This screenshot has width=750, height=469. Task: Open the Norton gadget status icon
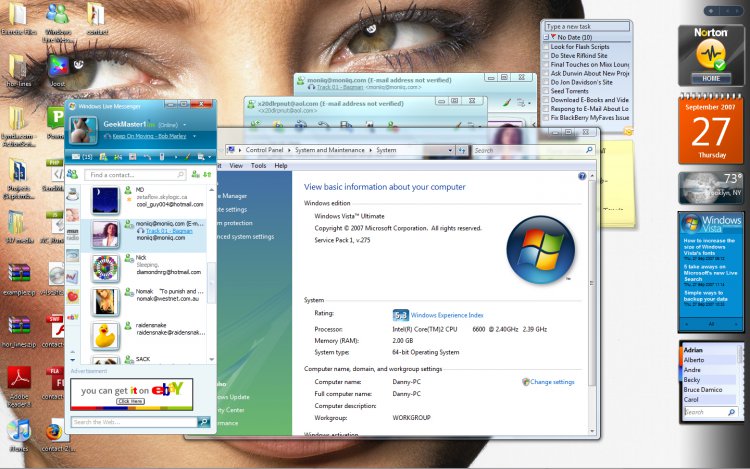[710, 54]
